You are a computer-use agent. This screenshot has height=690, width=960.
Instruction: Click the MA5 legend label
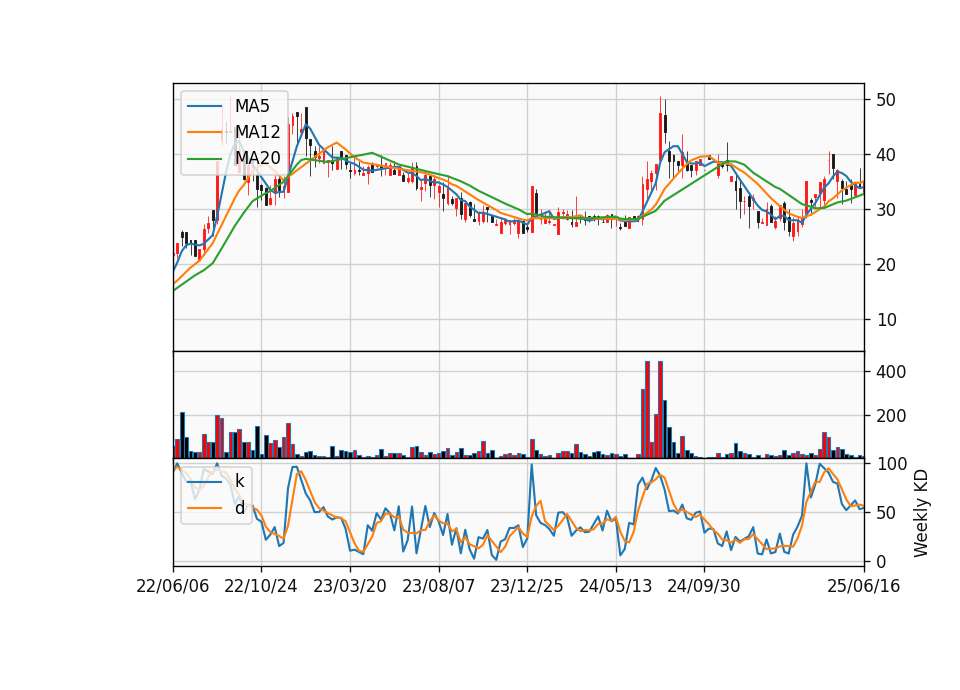[x=252, y=106]
